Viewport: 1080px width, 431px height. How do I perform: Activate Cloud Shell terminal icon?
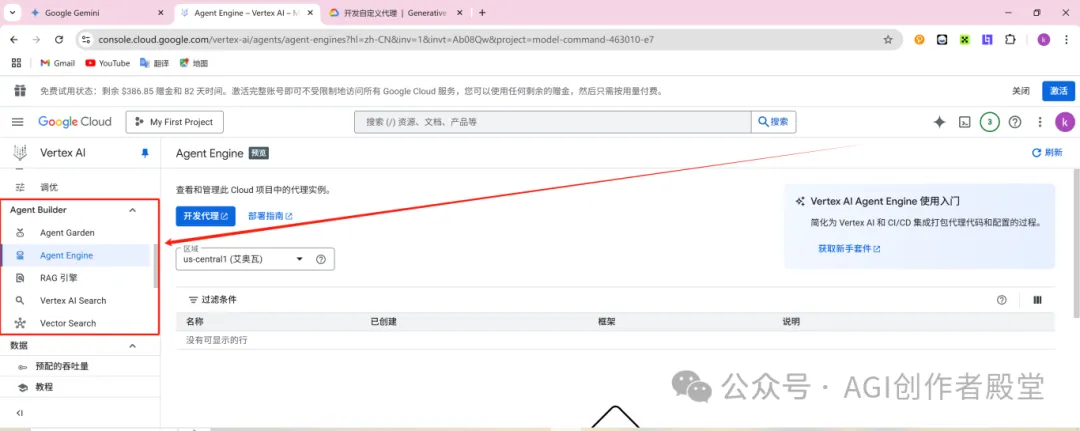click(965, 122)
